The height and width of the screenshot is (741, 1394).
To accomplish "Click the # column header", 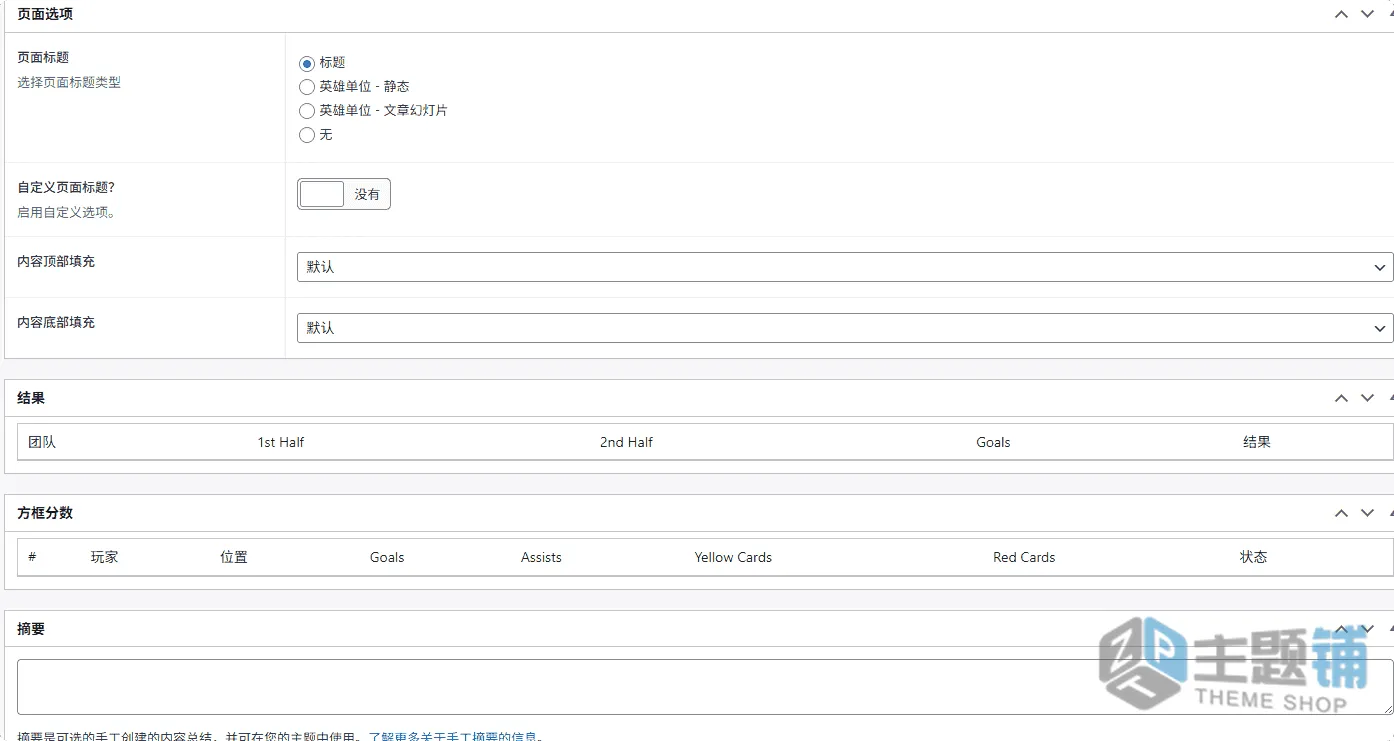I will 32,557.
